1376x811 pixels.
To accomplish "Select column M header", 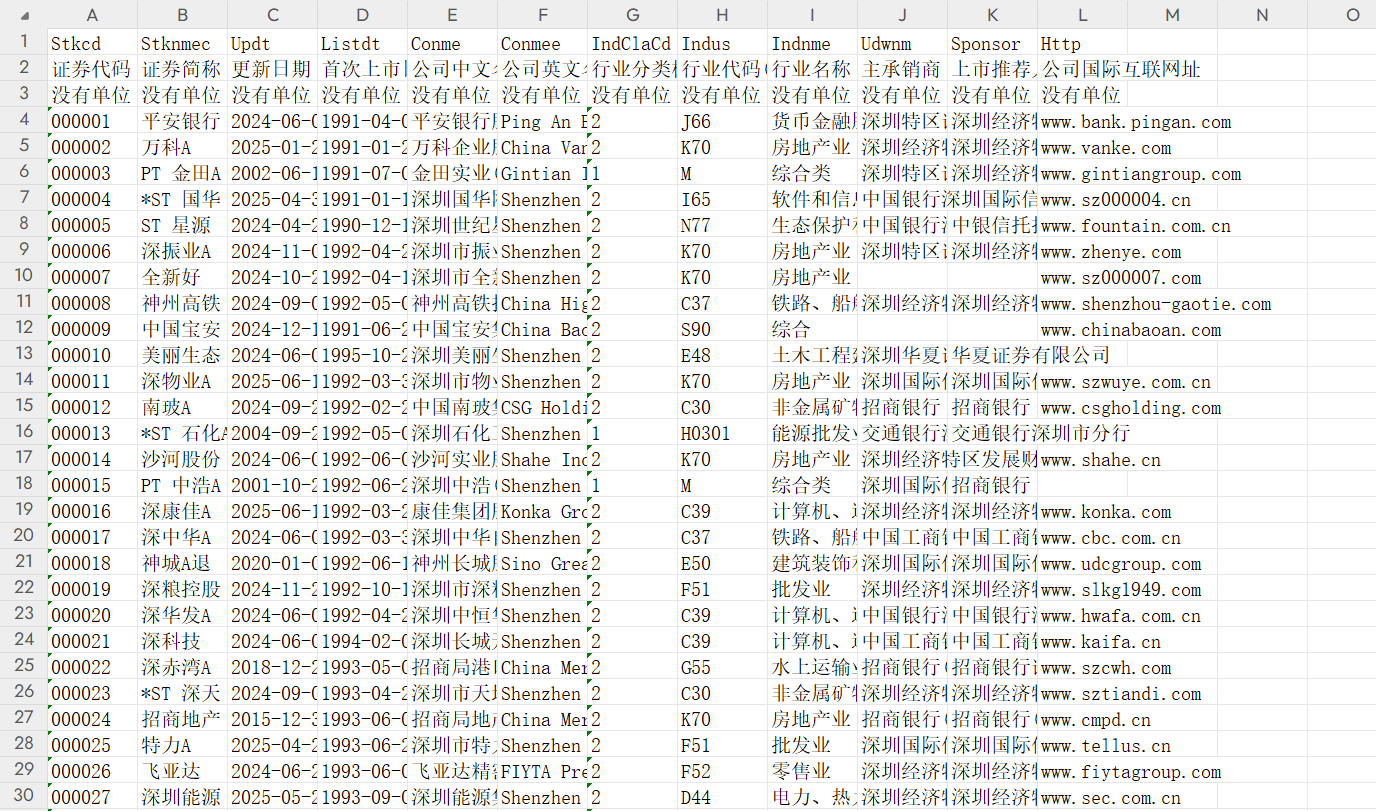I will (1173, 15).
